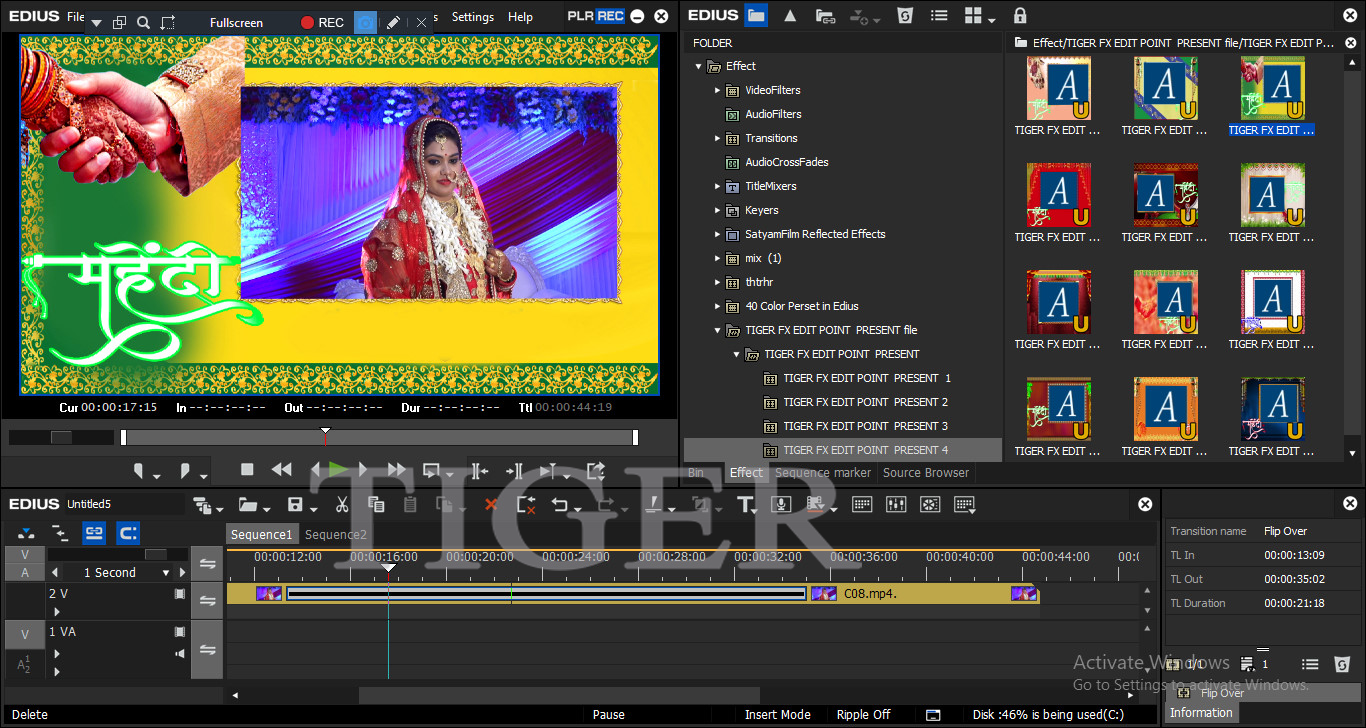
Task: Play the preview with the green Play button
Action: tap(339, 469)
